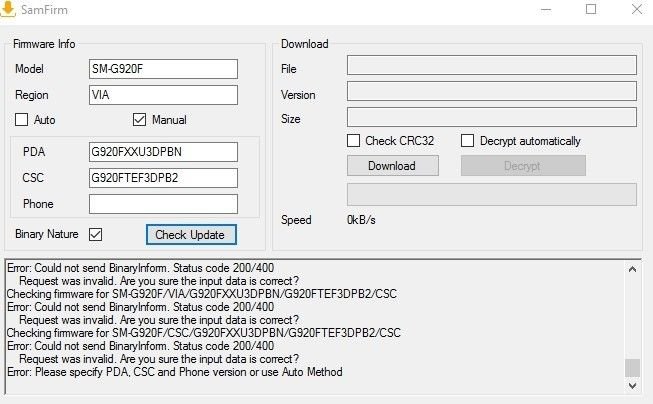
Task: Click the Download button
Action: click(x=393, y=166)
